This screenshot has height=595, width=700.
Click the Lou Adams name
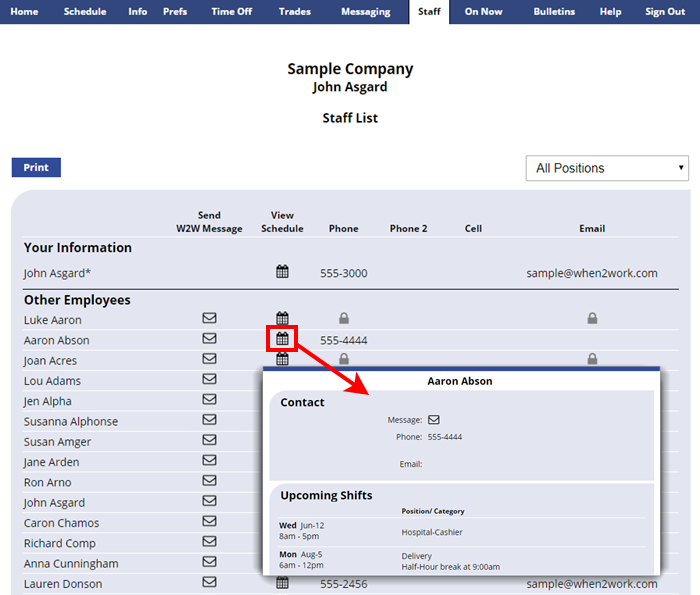coord(52,381)
